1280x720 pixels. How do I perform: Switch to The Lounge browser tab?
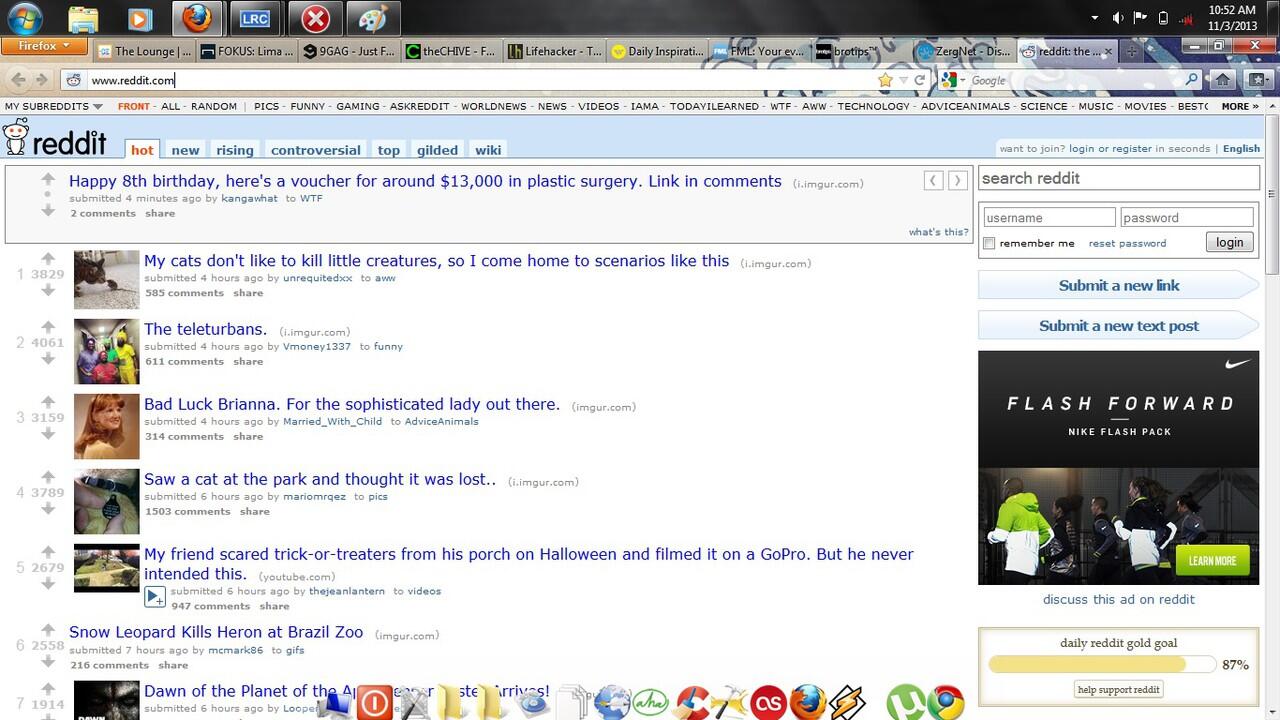(x=146, y=51)
